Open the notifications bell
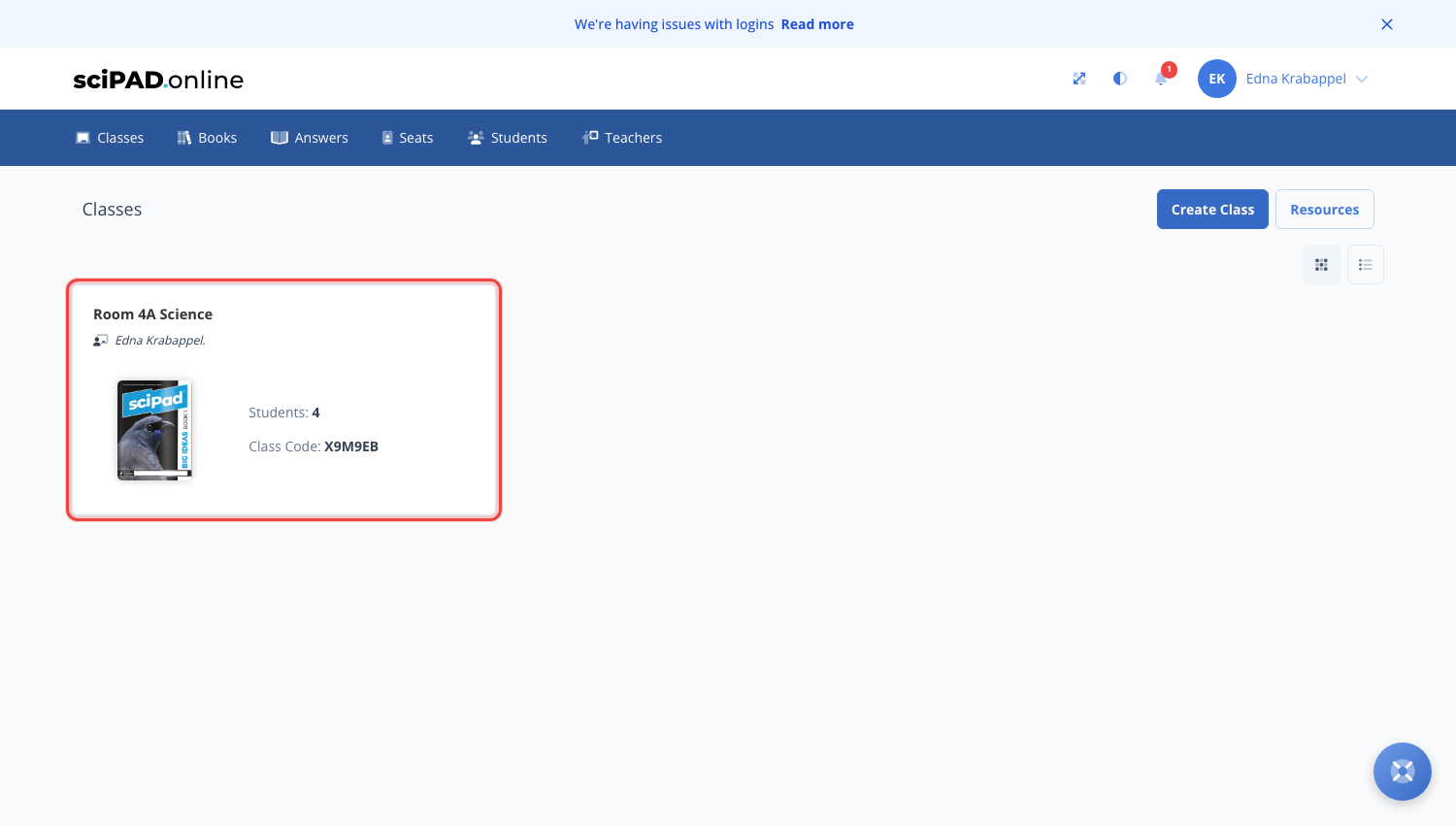The height and width of the screenshot is (825, 1456). click(x=1161, y=79)
